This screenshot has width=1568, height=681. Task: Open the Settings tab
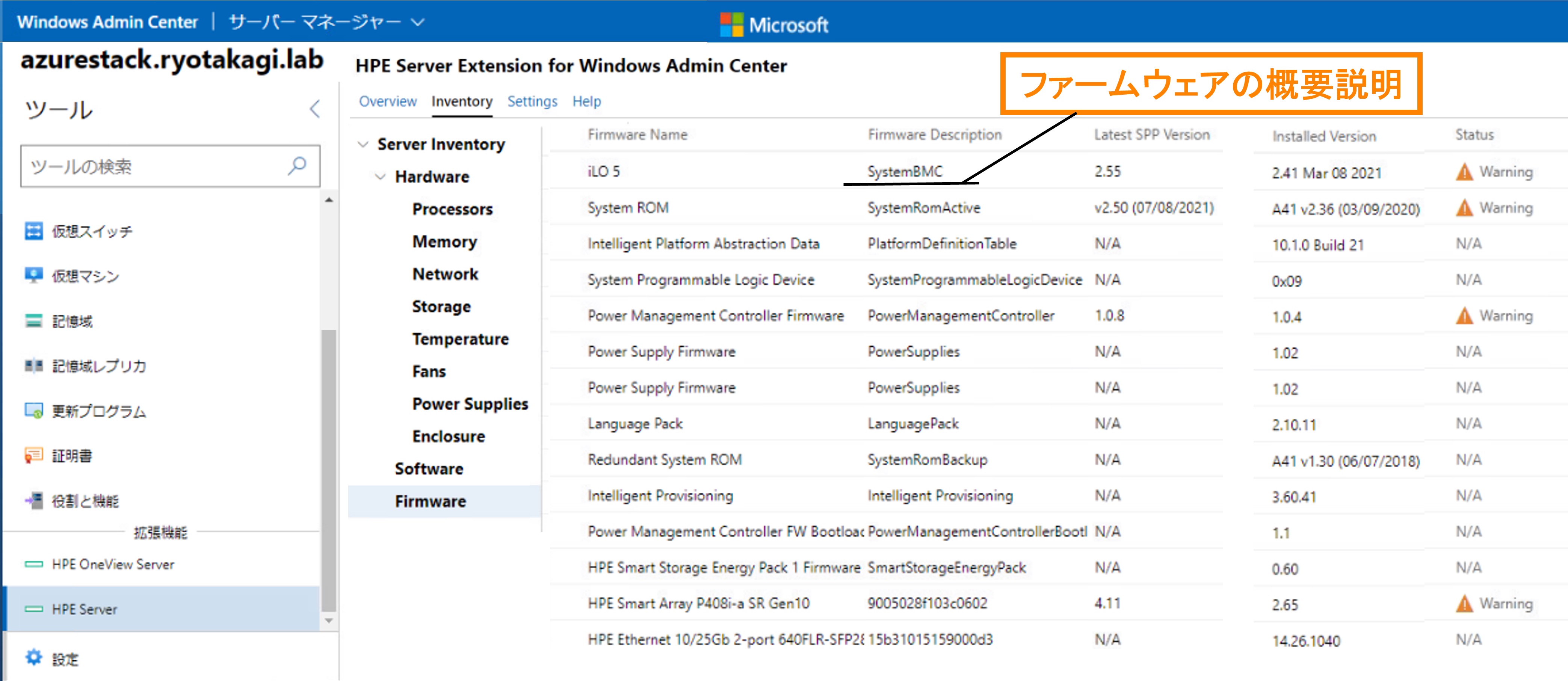(x=532, y=101)
